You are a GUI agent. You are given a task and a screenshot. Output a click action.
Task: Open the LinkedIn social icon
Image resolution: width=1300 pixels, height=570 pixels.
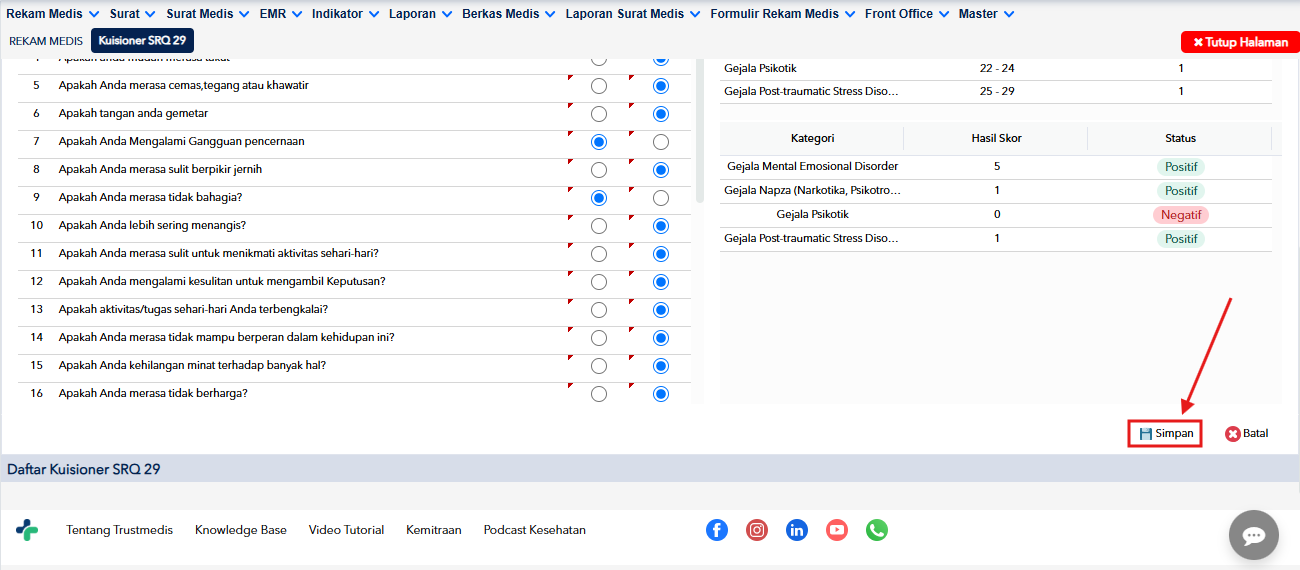(797, 530)
